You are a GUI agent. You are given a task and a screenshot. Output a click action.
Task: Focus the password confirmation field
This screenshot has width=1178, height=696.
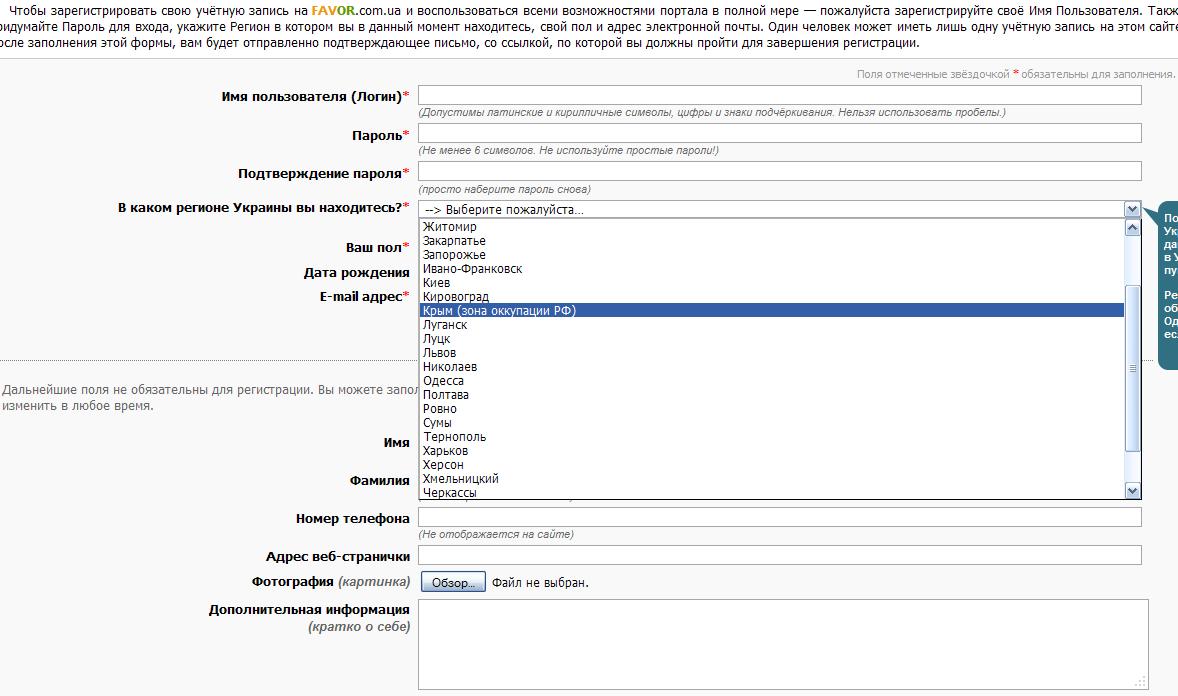click(x=779, y=171)
